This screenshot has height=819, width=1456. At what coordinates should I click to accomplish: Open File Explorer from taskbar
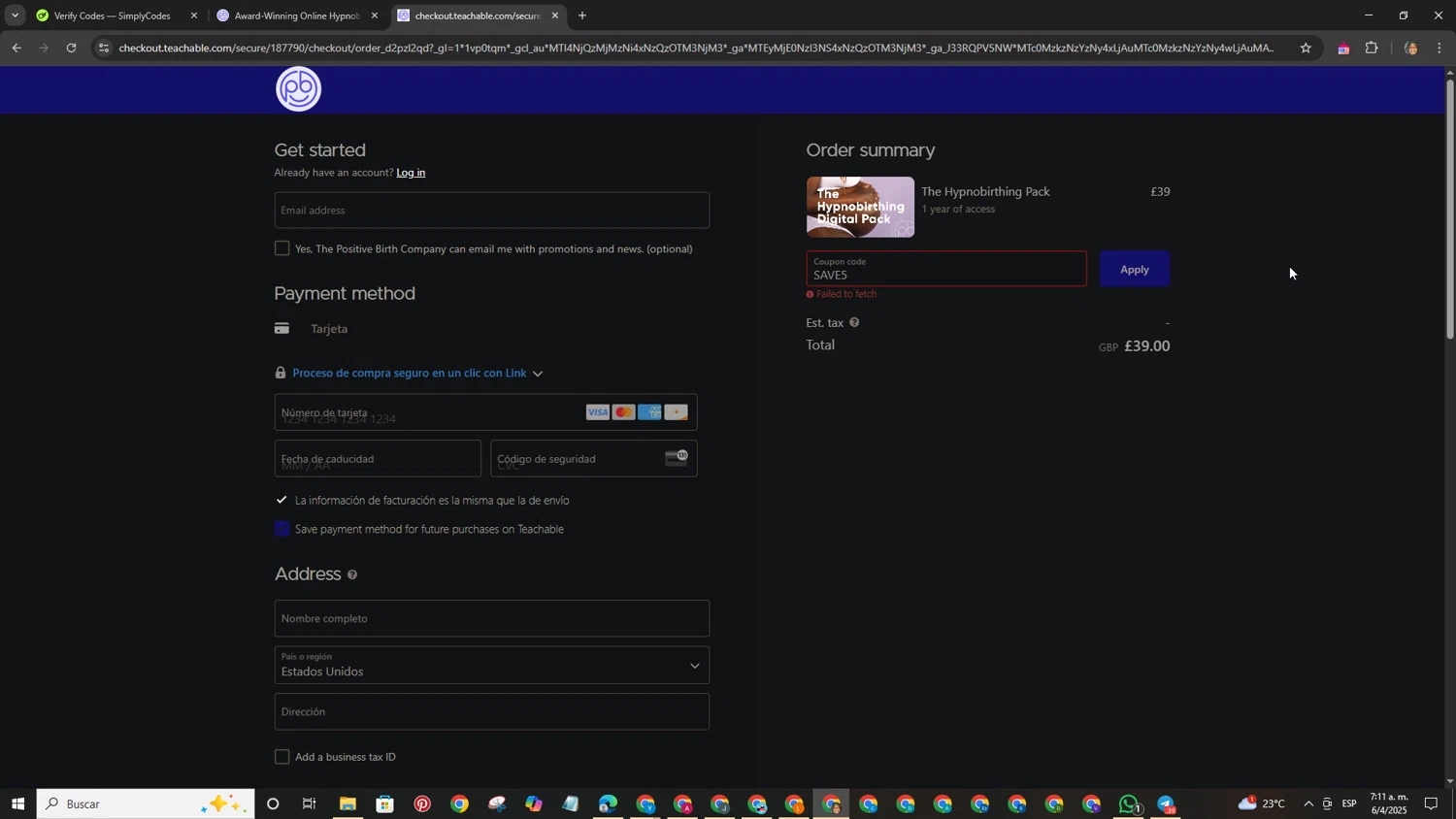pyautogui.click(x=347, y=803)
